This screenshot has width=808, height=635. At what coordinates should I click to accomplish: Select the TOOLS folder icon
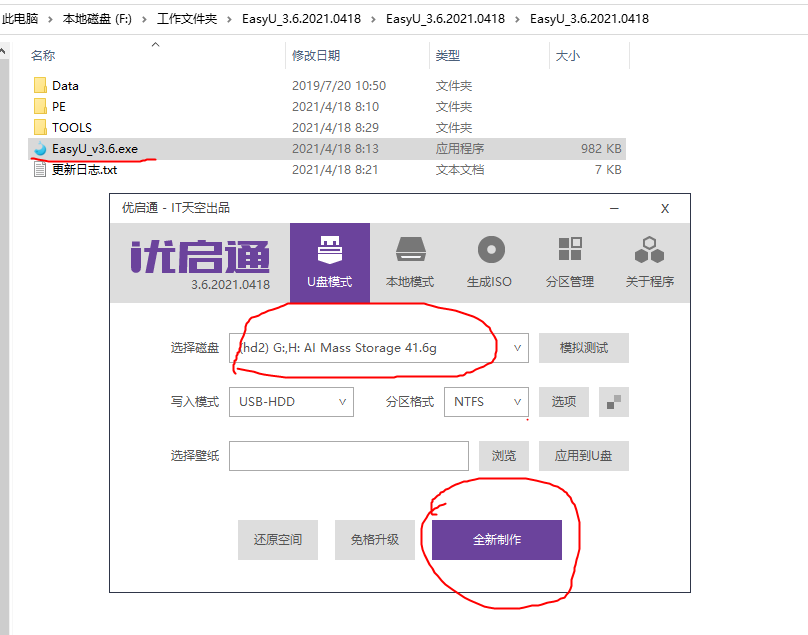40,127
